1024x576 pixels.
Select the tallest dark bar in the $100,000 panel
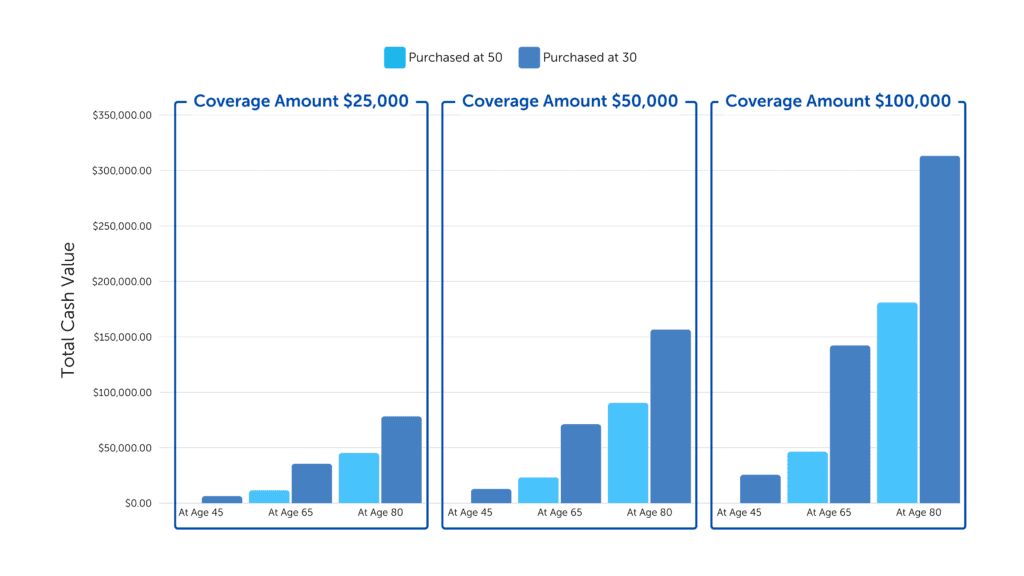click(x=939, y=329)
